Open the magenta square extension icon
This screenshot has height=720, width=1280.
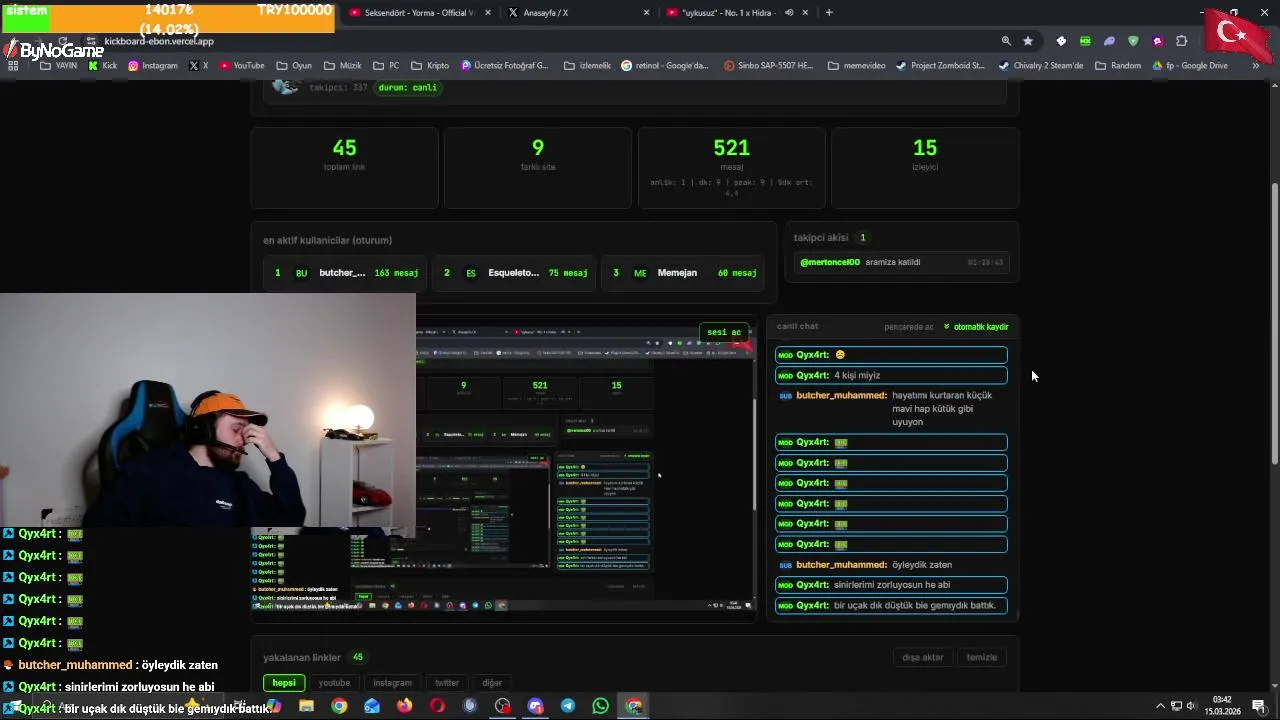tap(1157, 41)
